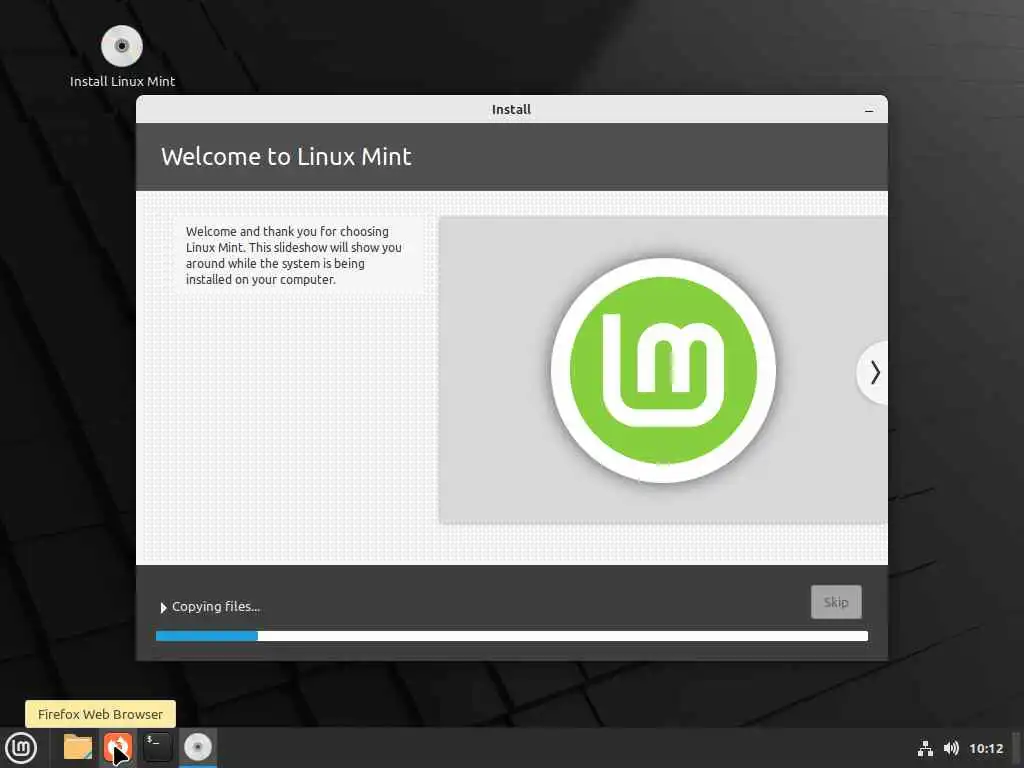Advance the slideshow with the right arrow
The width and height of the screenshot is (1024, 768).
tap(874, 373)
